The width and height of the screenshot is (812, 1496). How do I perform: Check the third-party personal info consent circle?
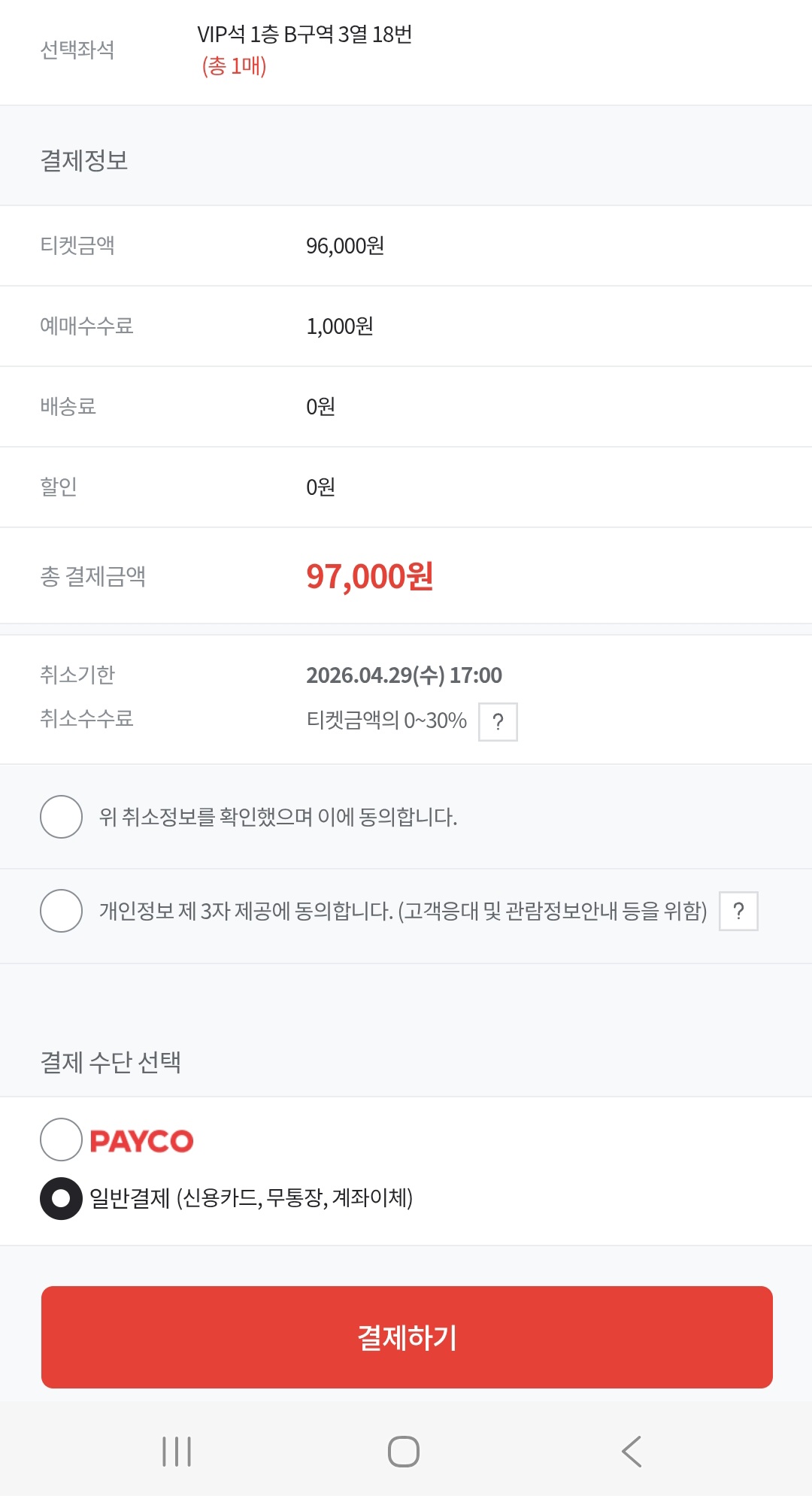[x=61, y=911]
